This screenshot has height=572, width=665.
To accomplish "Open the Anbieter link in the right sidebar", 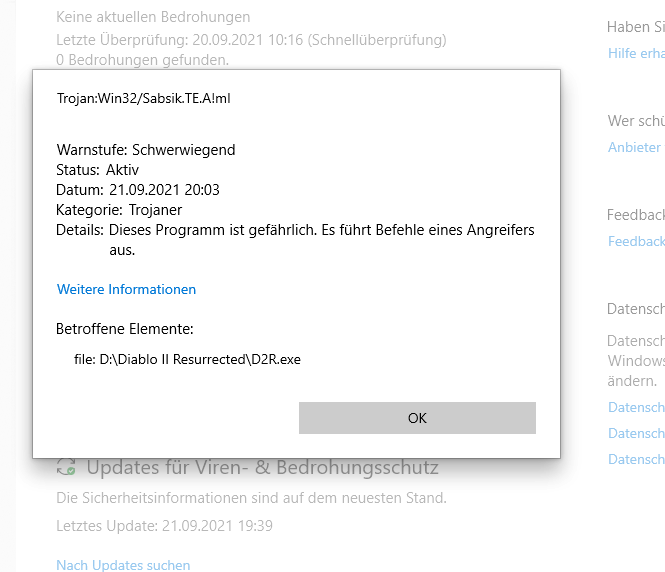I will click(x=636, y=148).
